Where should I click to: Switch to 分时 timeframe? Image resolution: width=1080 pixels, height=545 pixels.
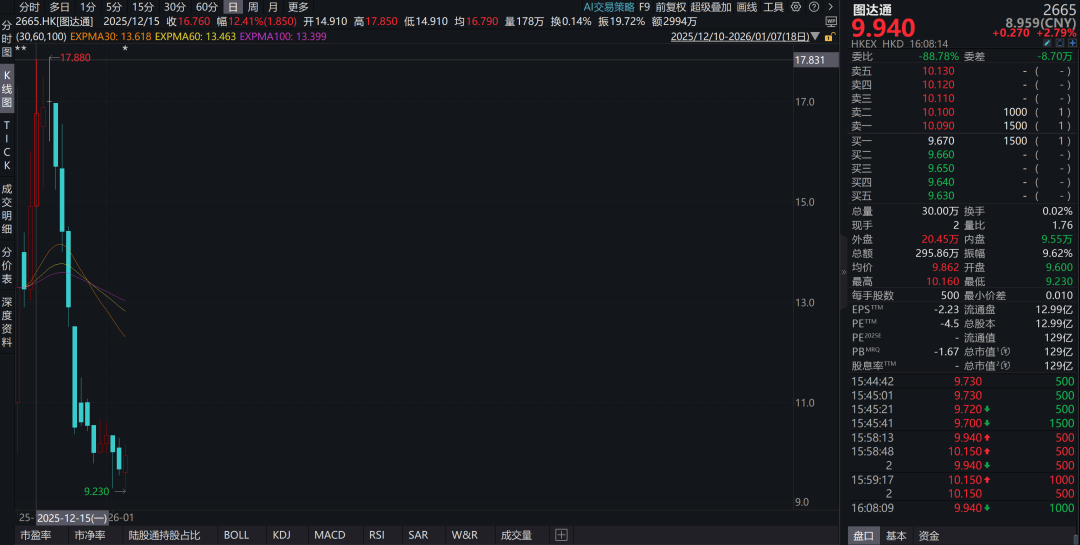pyautogui.click(x=29, y=7)
